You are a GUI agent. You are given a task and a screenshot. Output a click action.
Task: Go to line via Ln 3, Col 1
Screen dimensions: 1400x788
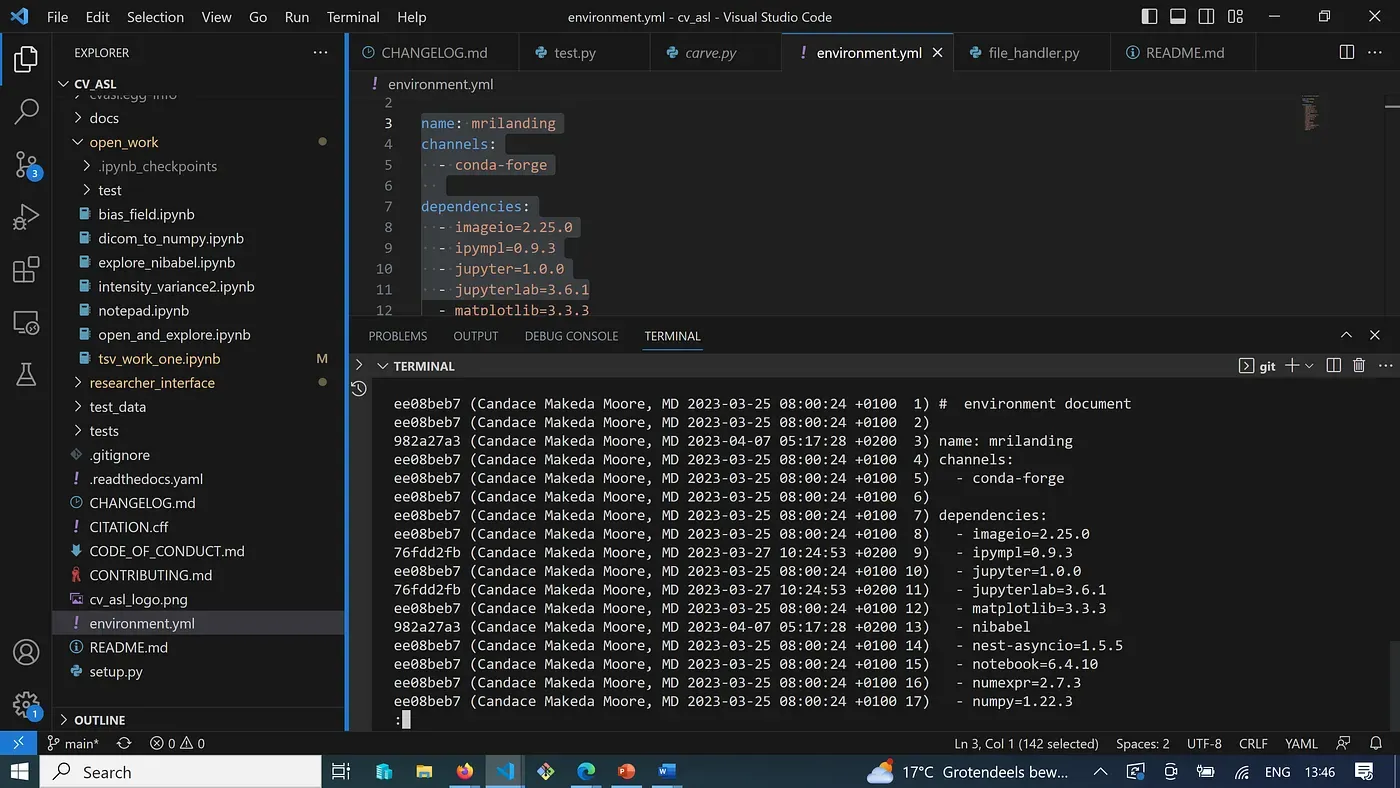pos(1026,743)
